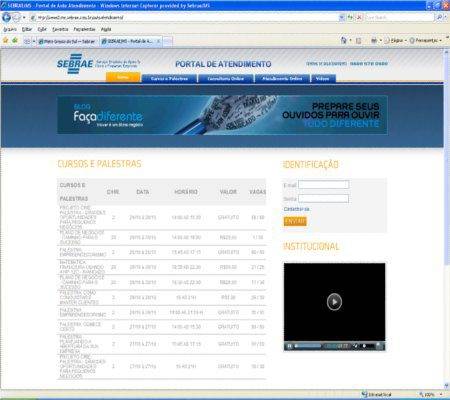Click the Vagas column header
Screen dimensions: 450x400
point(257,192)
